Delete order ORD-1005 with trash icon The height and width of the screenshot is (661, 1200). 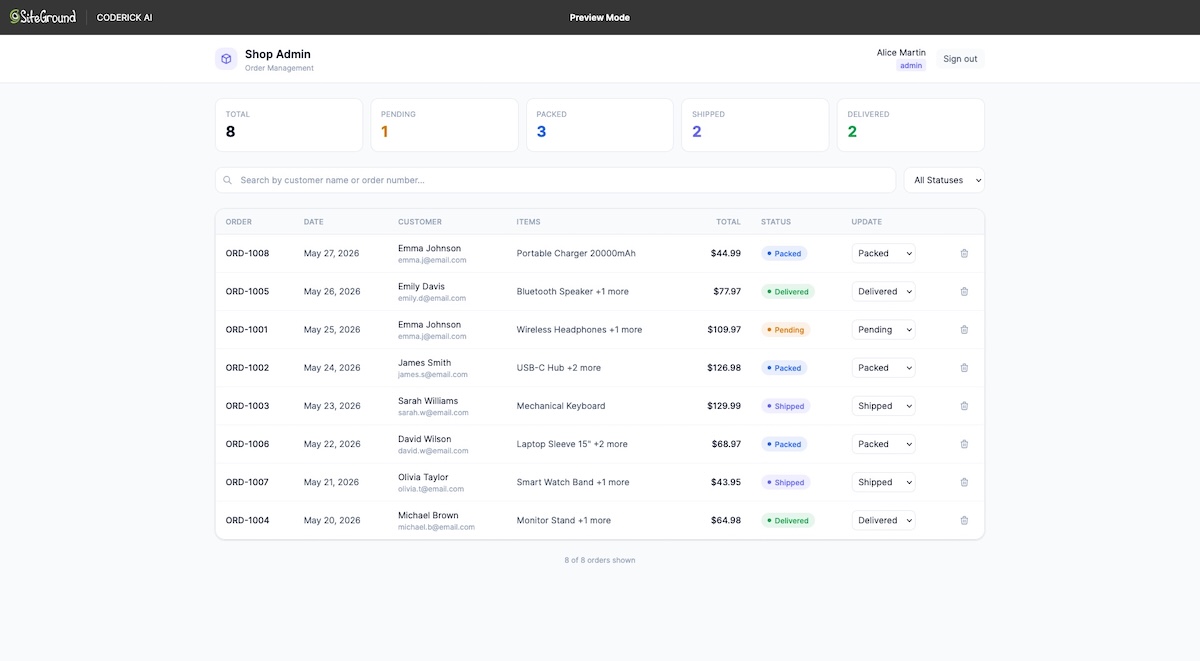click(964, 291)
